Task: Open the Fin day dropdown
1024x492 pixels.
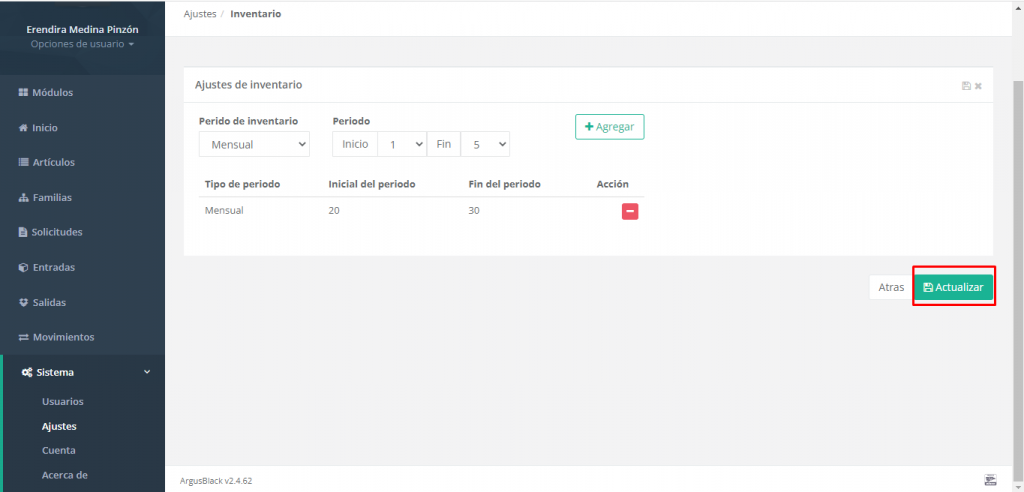Action: pyautogui.click(x=485, y=144)
